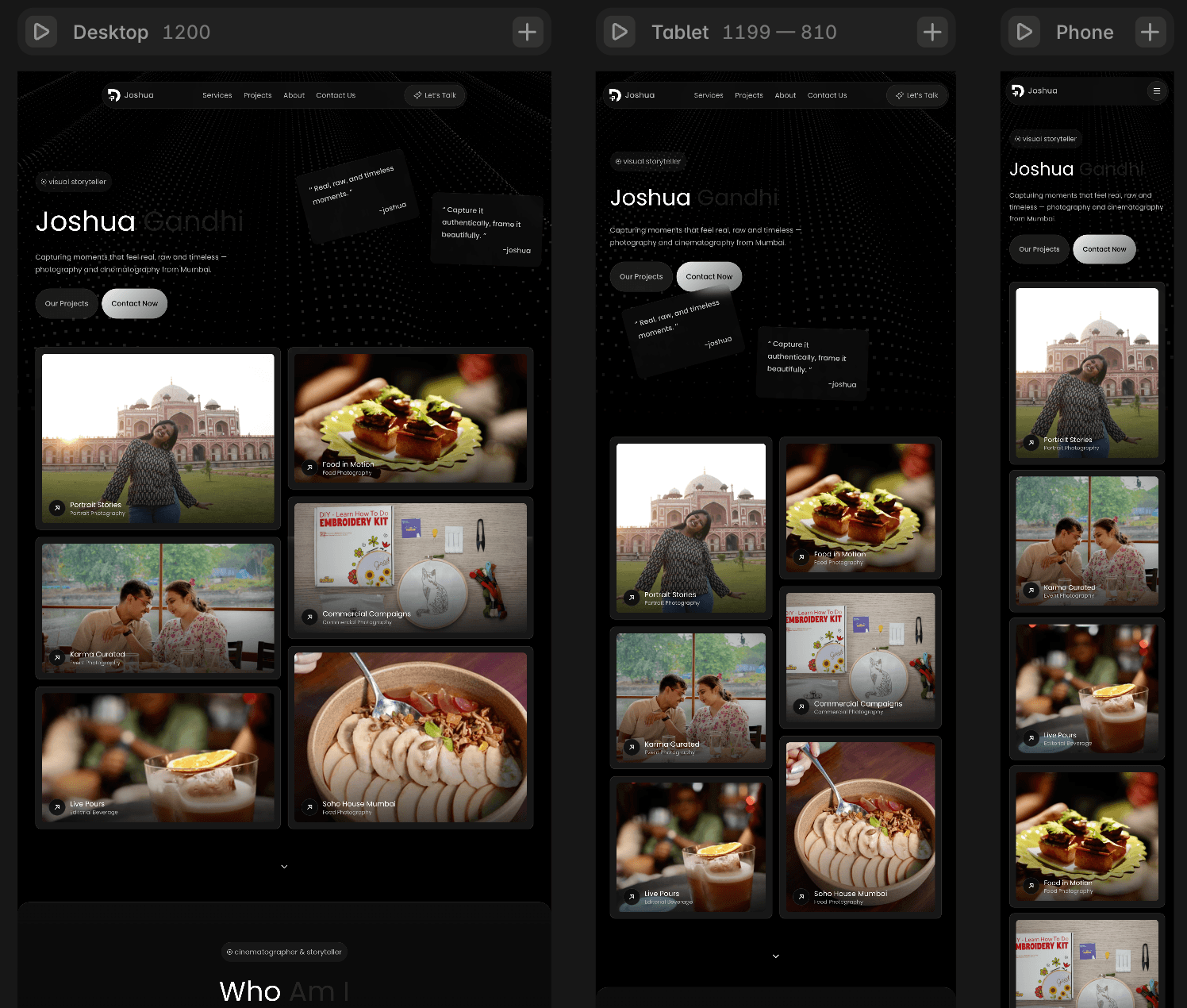Click Our Projects button in Tablet view
Screen dimensions: 1187x1008
(x=641, y=277)
